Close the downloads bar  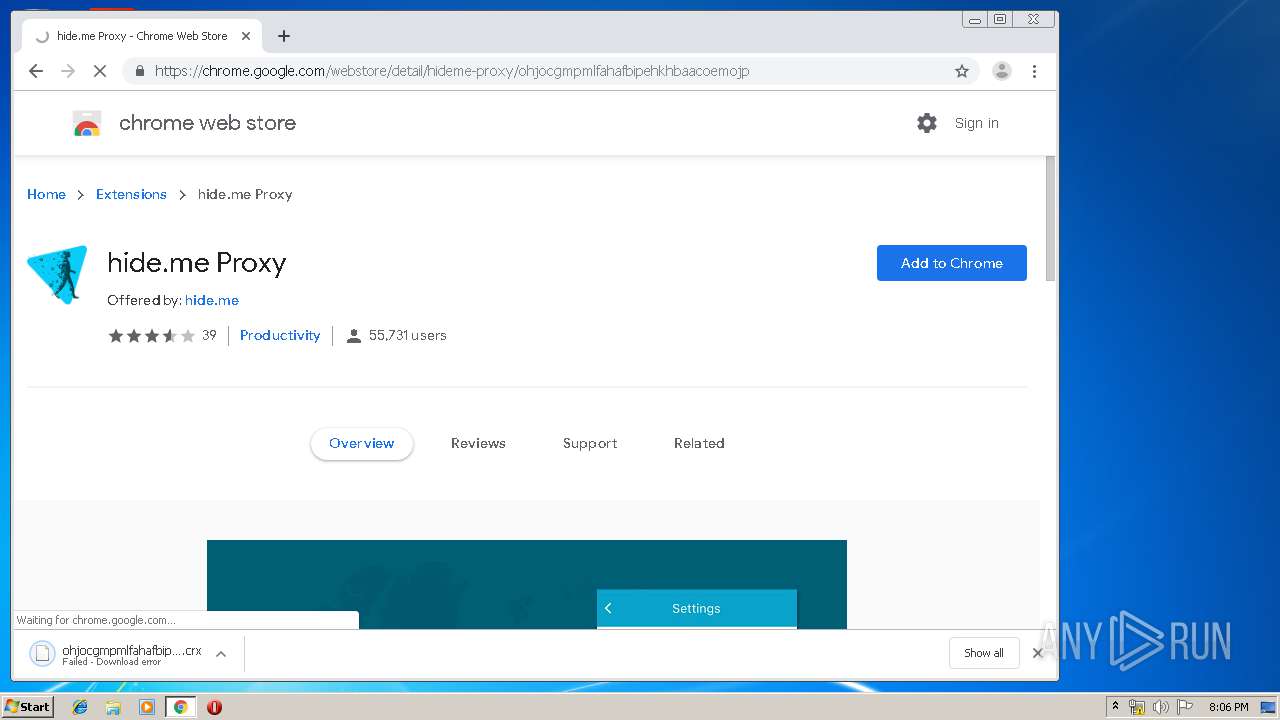click(x=1037, y=653)
